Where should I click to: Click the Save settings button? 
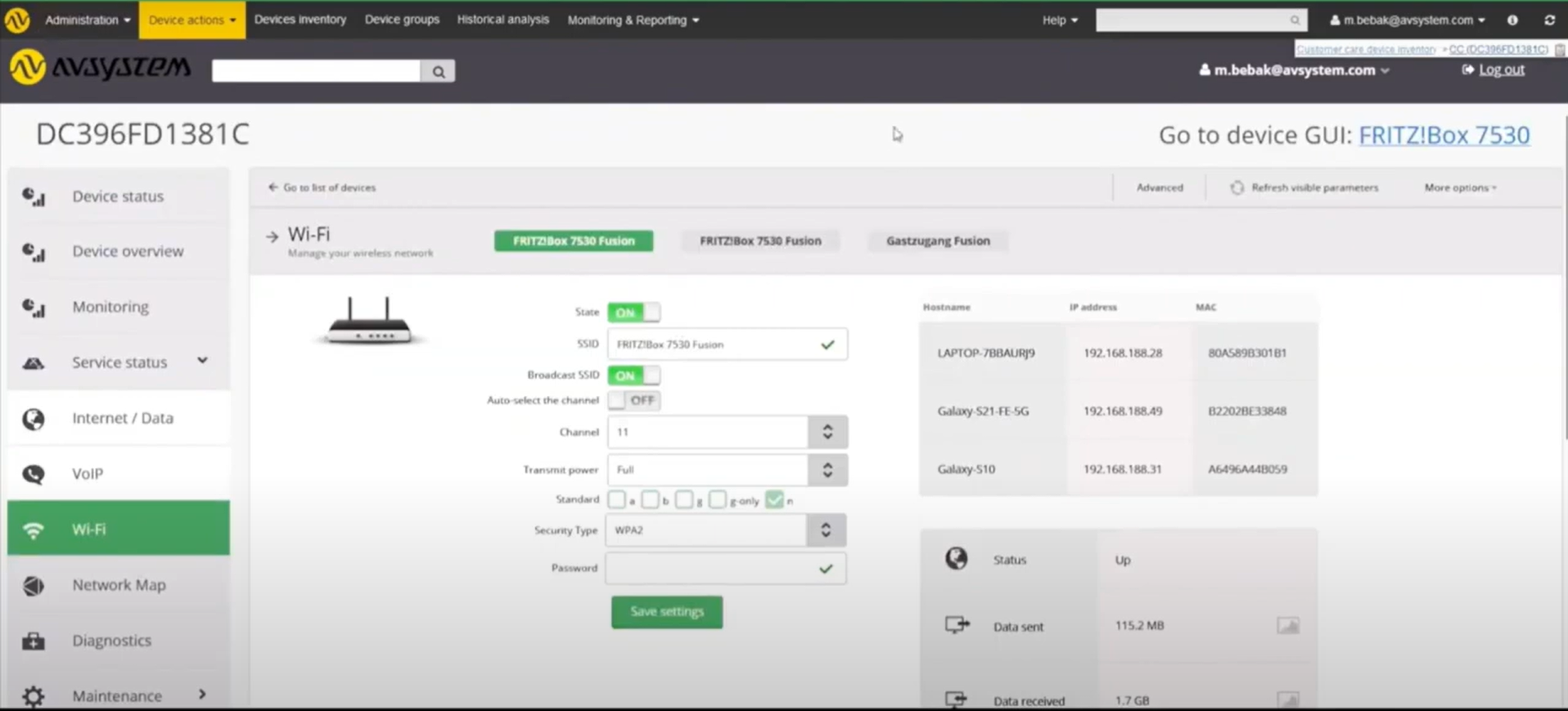point(666,612)
